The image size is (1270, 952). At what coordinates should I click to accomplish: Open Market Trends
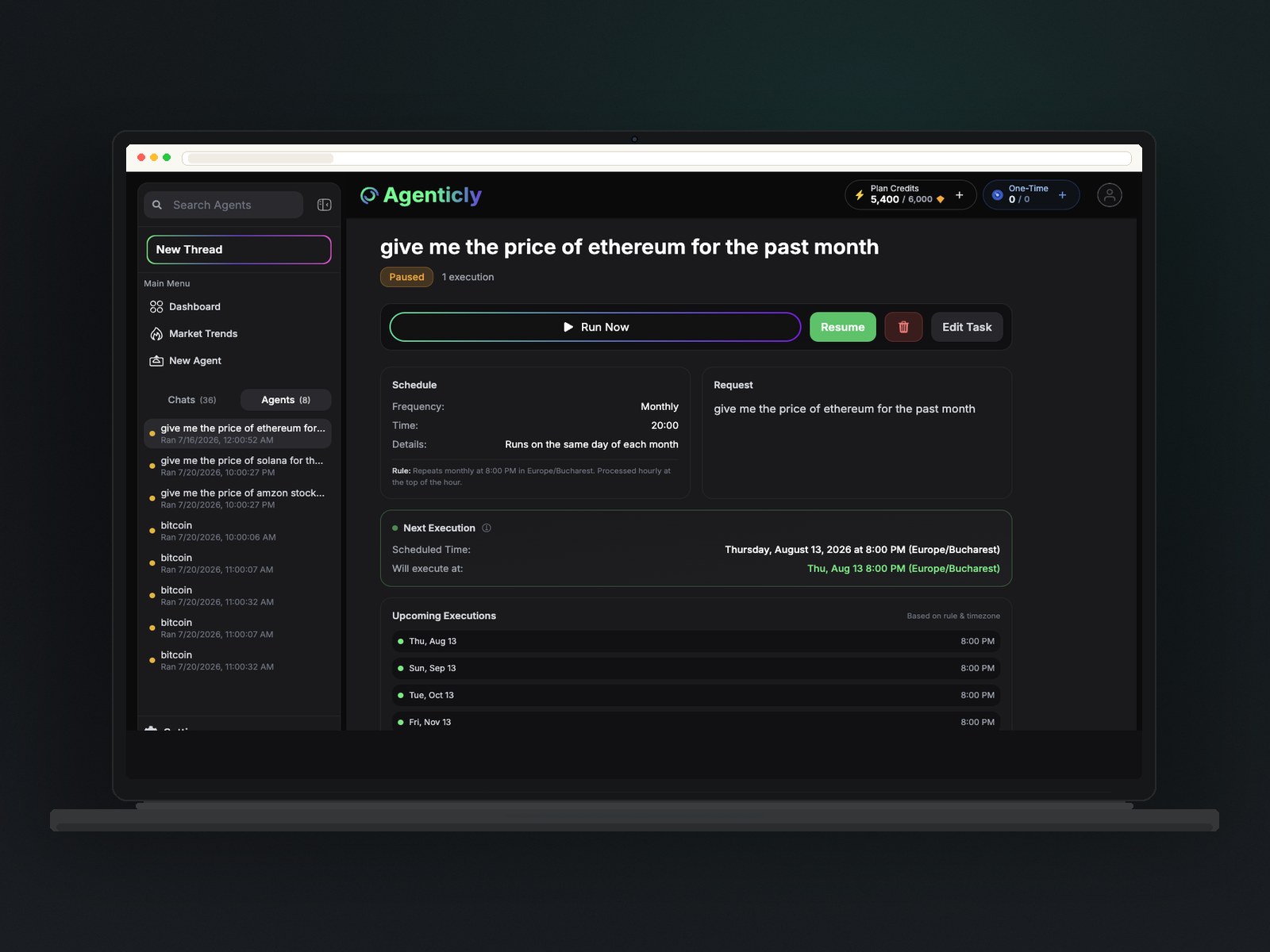238,334
